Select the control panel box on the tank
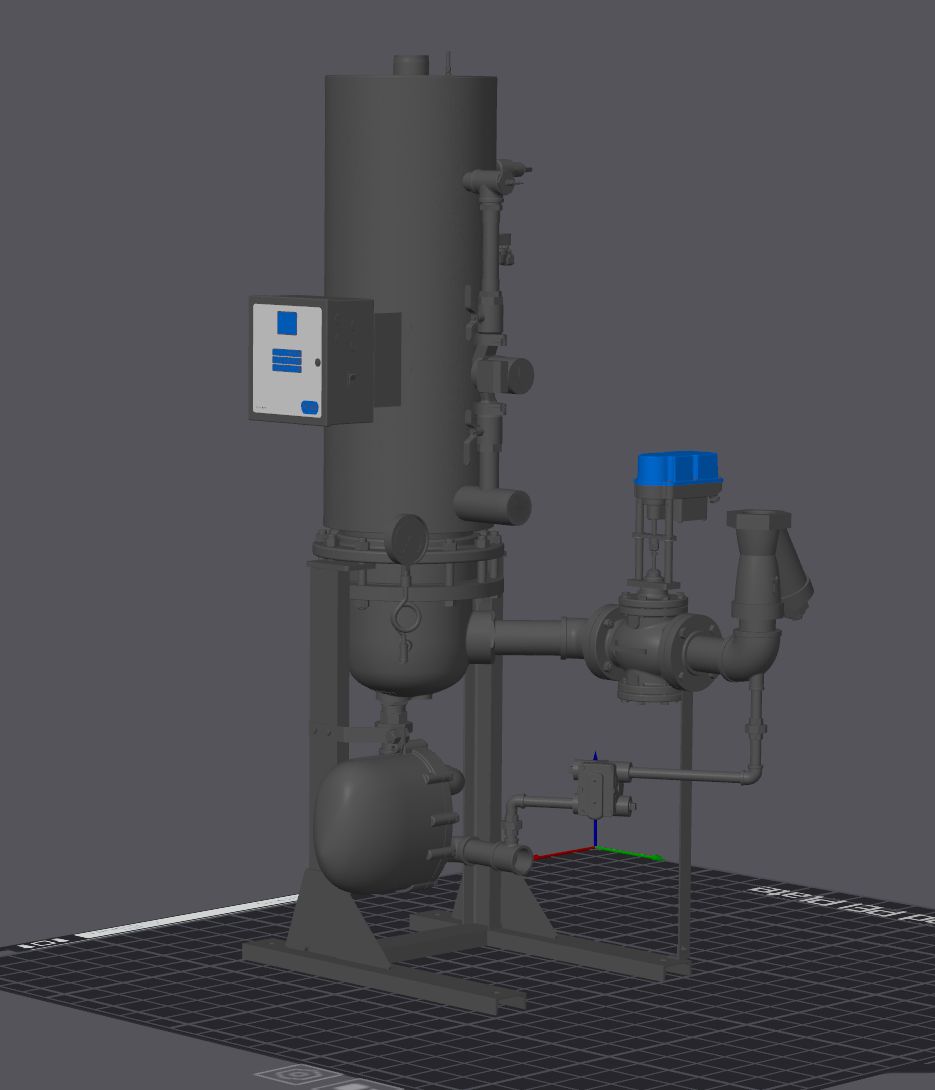The width and height of the screenshot is (935, 1090). pos(311,360)
